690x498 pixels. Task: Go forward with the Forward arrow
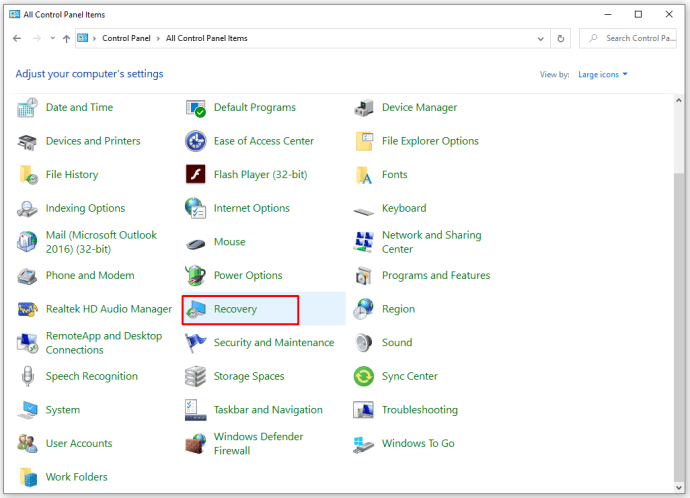pos(37,38)
